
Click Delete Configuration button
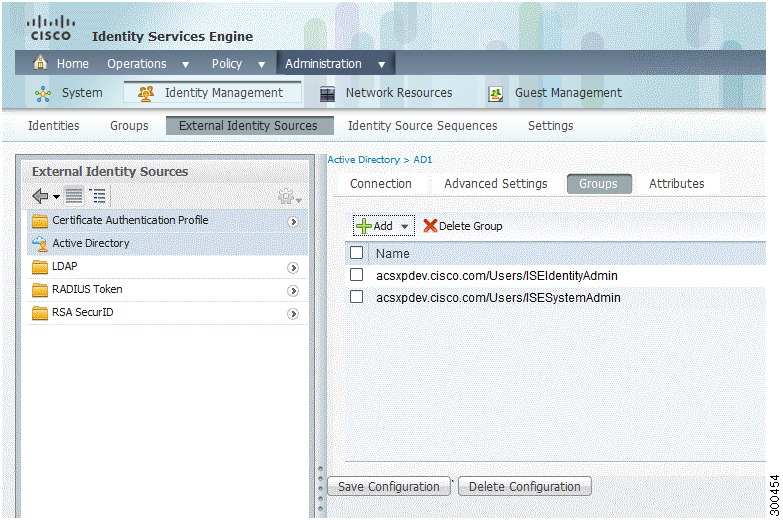[x=524, y=487]
